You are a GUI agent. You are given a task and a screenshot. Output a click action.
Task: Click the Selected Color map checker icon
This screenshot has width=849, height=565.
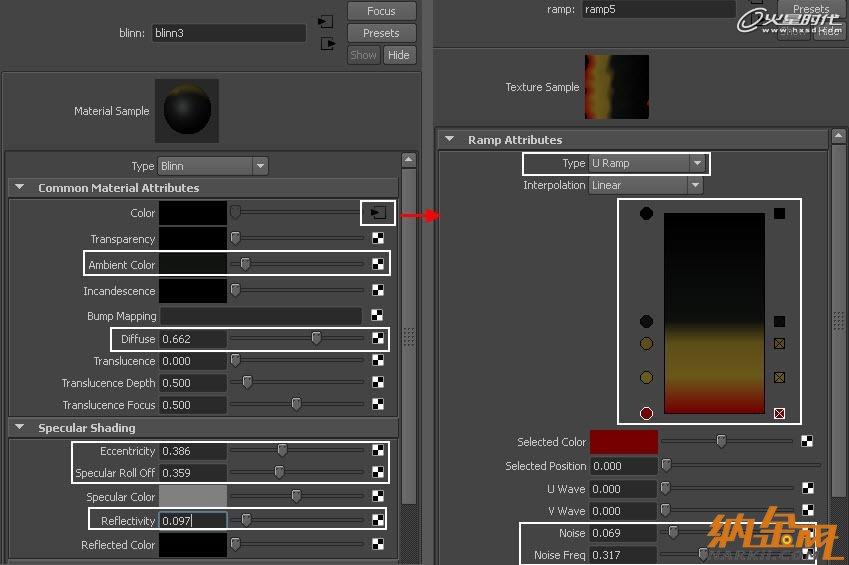point(807,441)
